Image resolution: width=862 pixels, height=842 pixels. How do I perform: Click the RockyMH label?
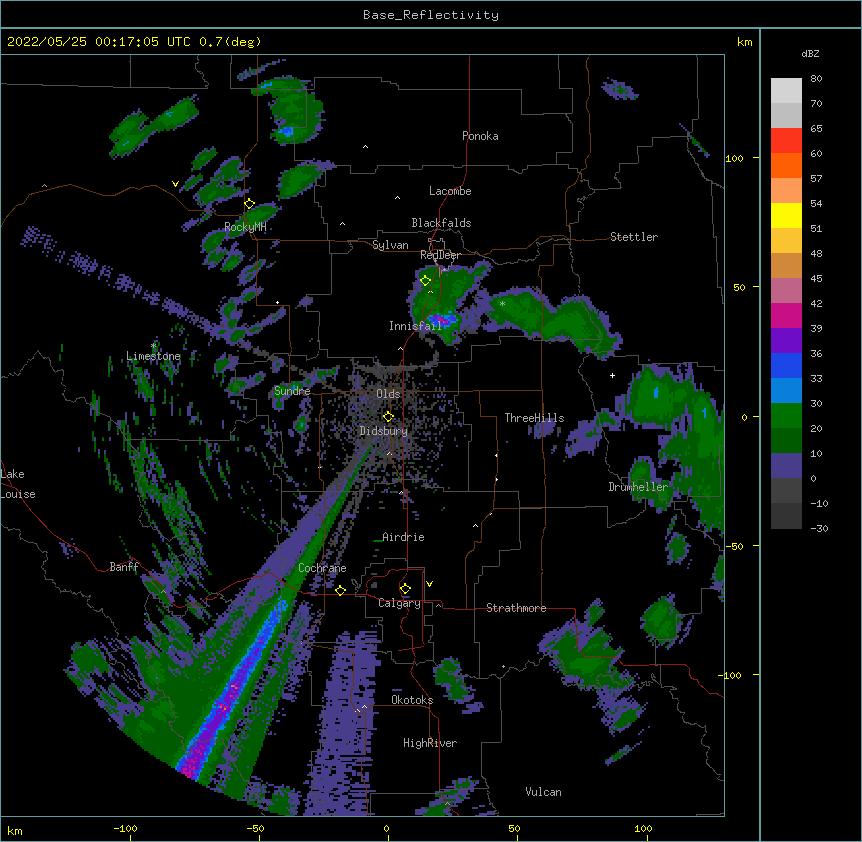click(245, 227)
